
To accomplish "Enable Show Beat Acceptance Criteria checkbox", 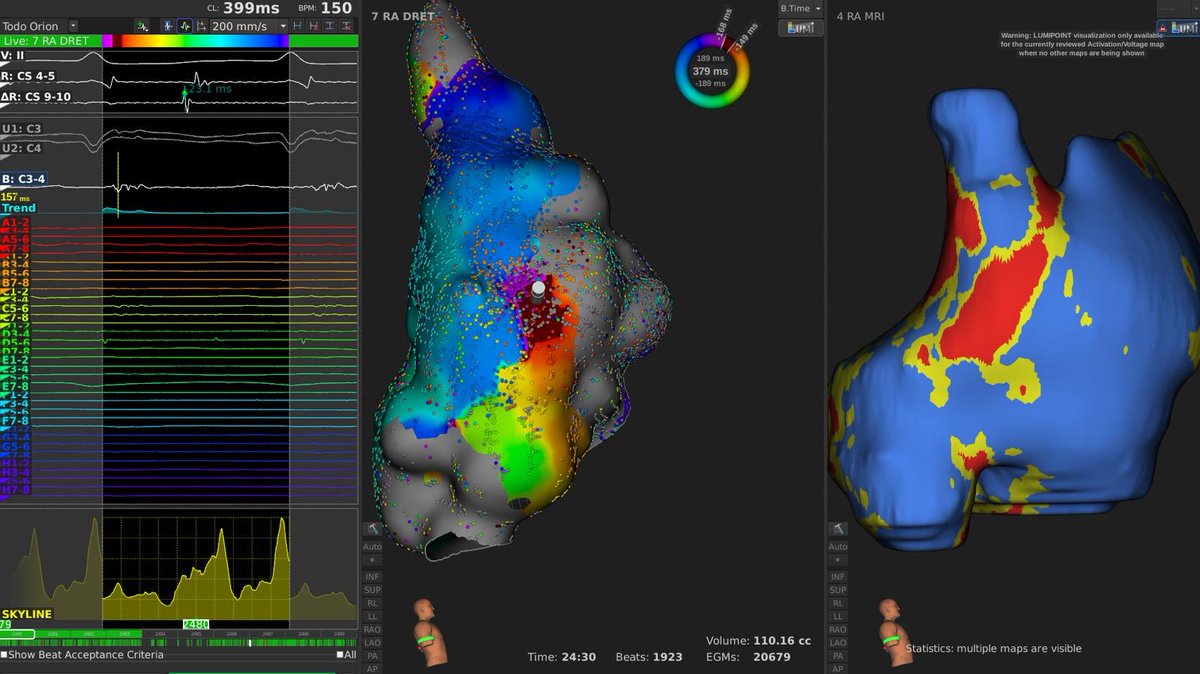I will coord(4,654).
